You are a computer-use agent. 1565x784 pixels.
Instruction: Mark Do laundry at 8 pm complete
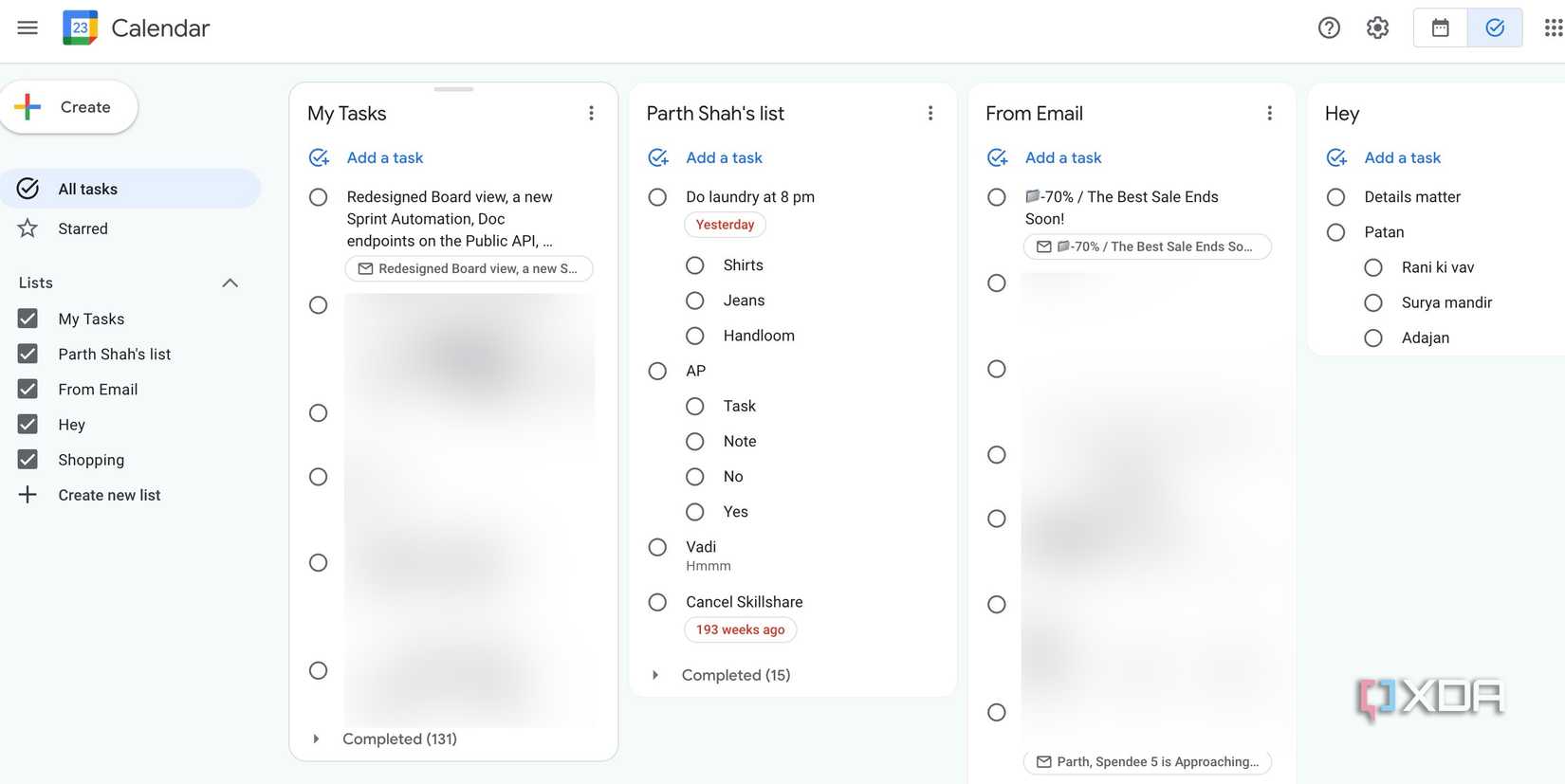coord(657,197)
